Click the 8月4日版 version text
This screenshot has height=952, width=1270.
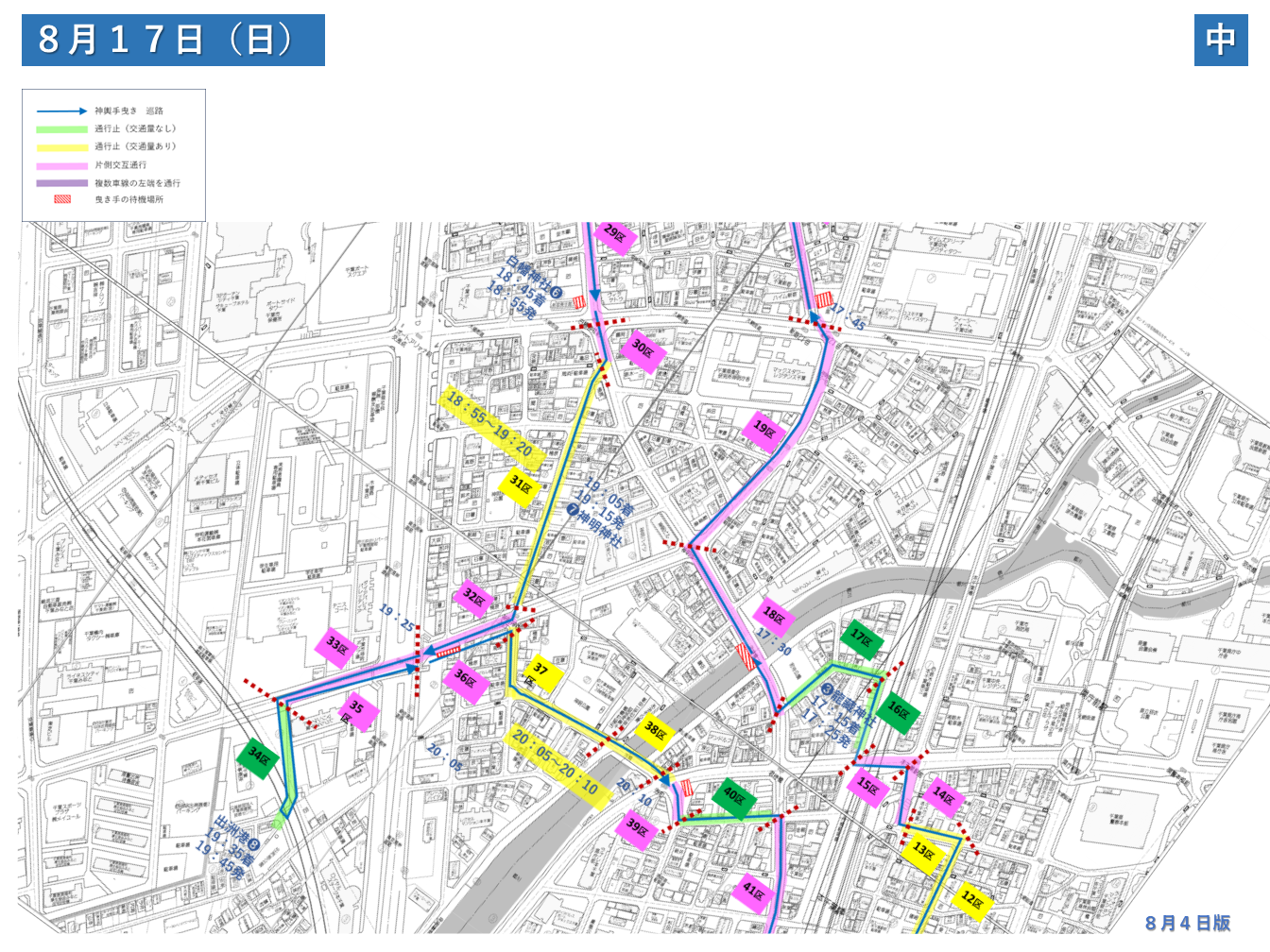1188,923
